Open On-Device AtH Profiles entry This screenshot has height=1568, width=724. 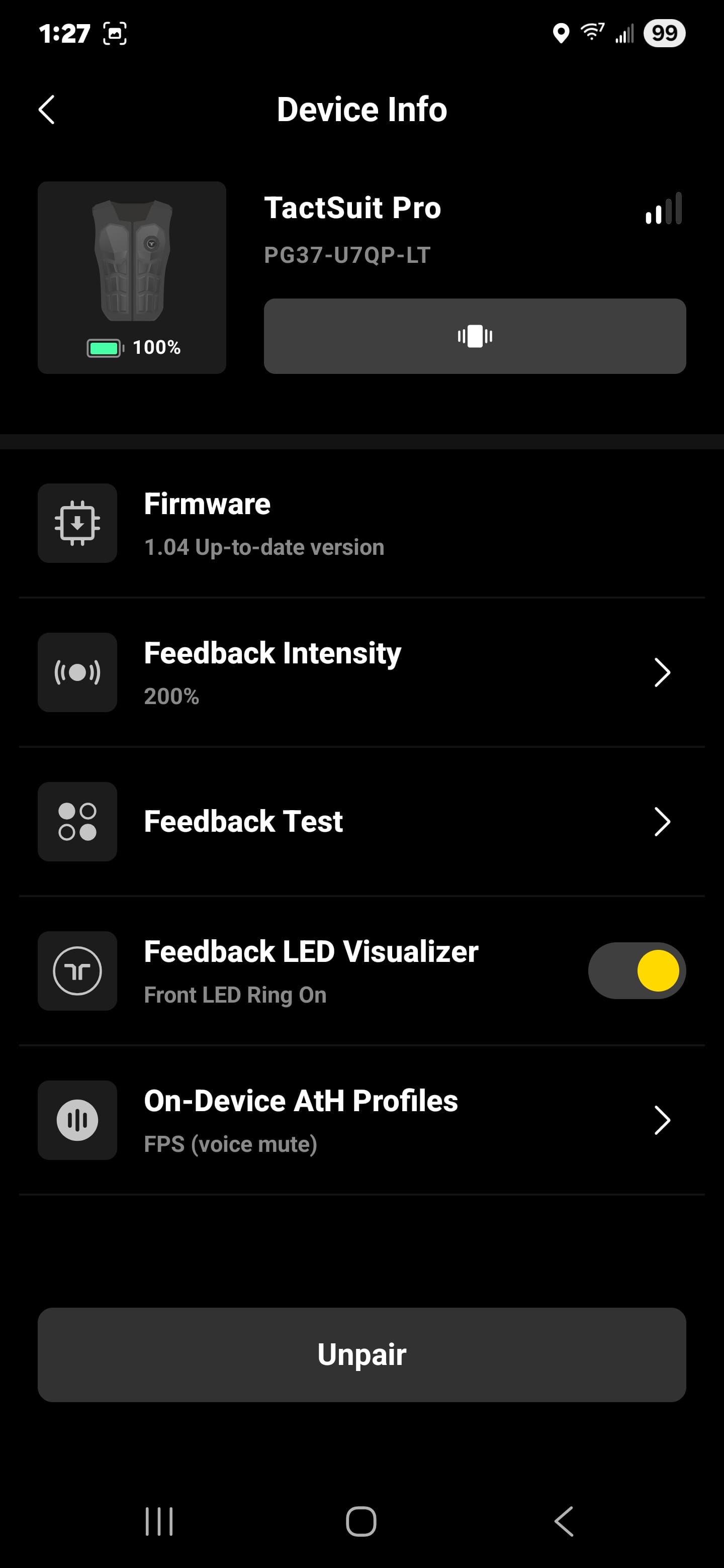301,1120
